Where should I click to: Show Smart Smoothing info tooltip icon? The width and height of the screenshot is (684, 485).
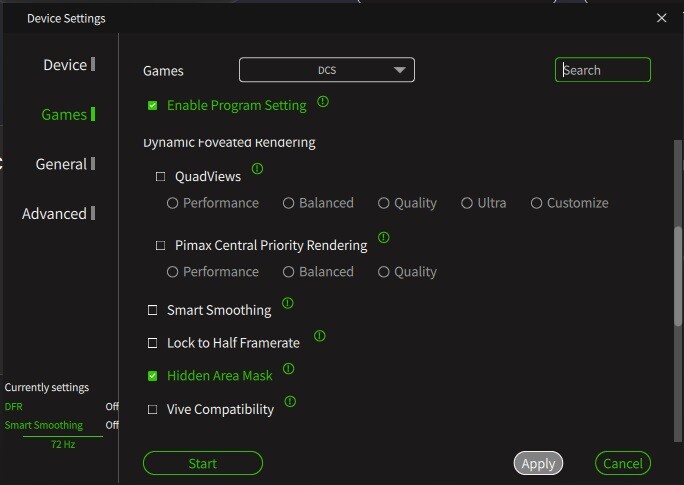[287, 303]
